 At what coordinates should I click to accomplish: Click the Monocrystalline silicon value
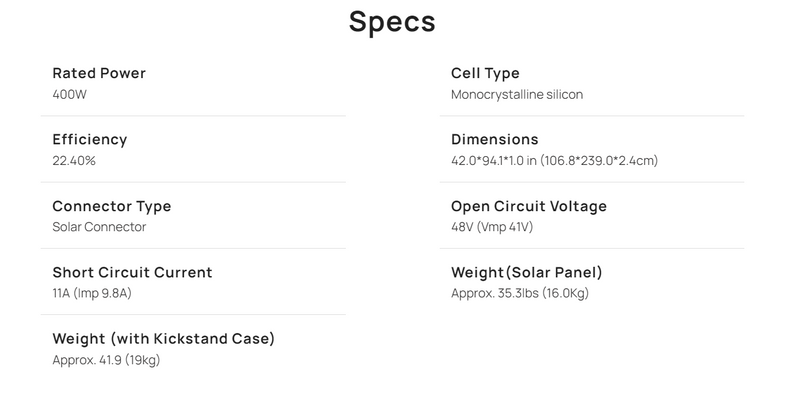click(x=517, y=94)
